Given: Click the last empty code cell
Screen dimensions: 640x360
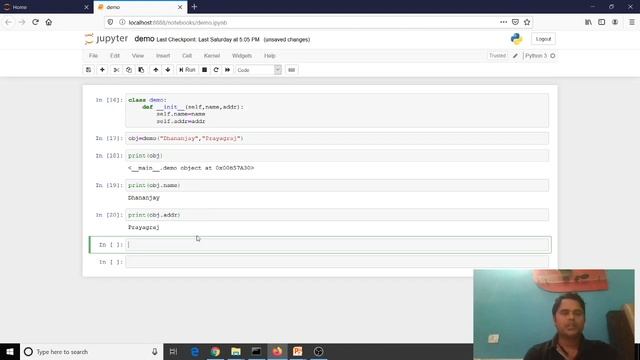Looking at the screenshot, I should (x=337, y=262).
